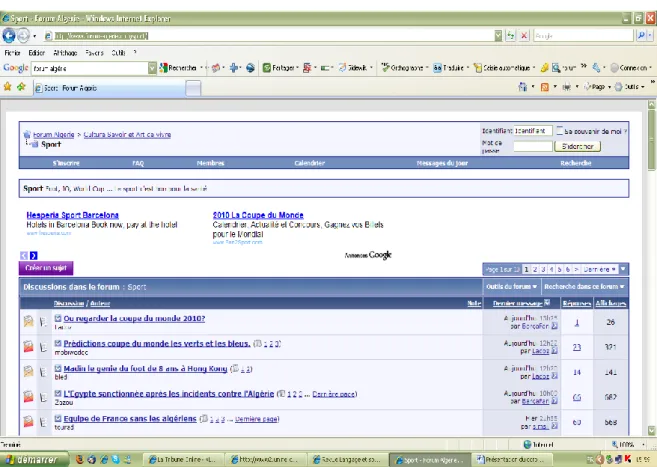Open the Dernière page pagination link

pos(599,269)
